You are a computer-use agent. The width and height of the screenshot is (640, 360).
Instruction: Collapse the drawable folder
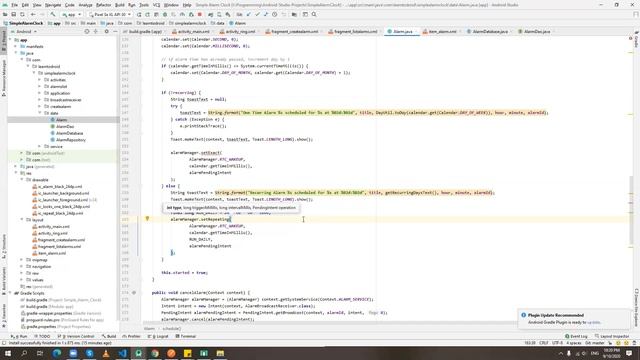pos(22,180)
